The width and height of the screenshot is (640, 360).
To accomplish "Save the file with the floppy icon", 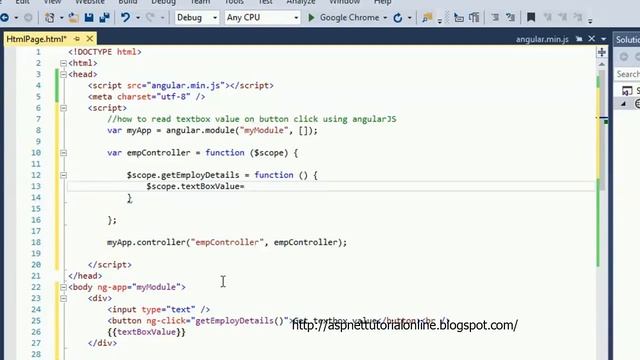I will pos(89,18).
